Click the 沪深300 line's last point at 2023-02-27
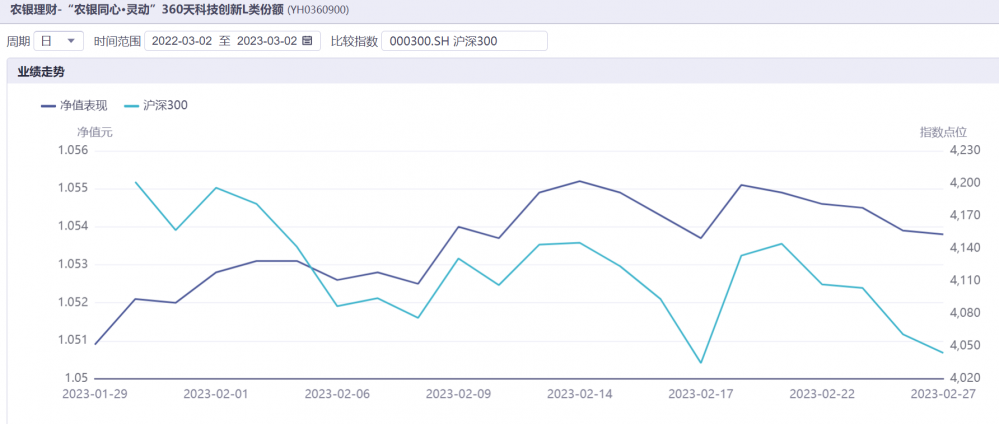The width and height of the screenshot is (999, 424). [x=942, y=353]
